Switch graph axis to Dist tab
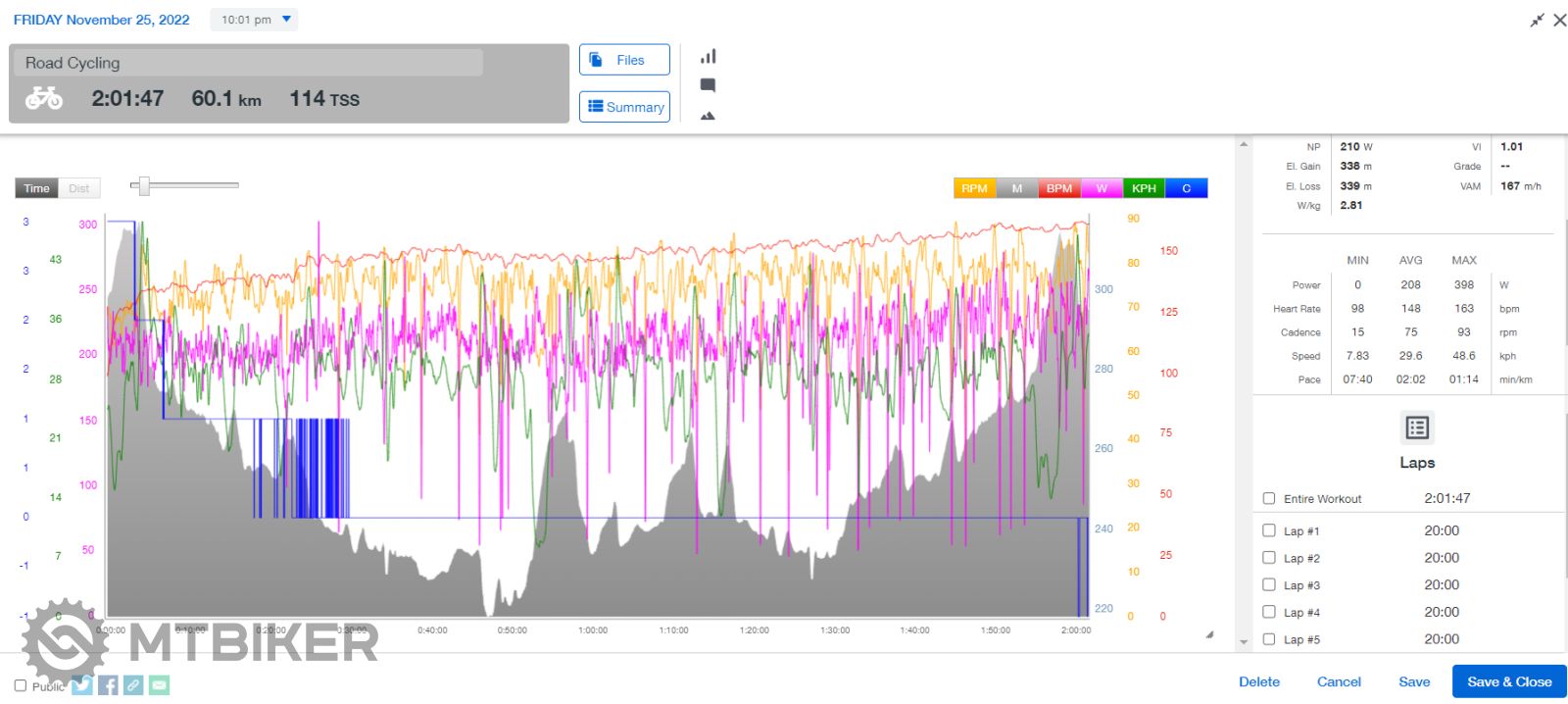The image size is (1568, 704). click(x=79, y=188)
